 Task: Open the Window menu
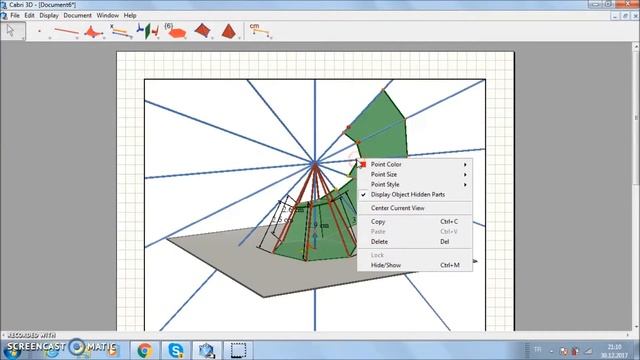click(x=107, y=16)
